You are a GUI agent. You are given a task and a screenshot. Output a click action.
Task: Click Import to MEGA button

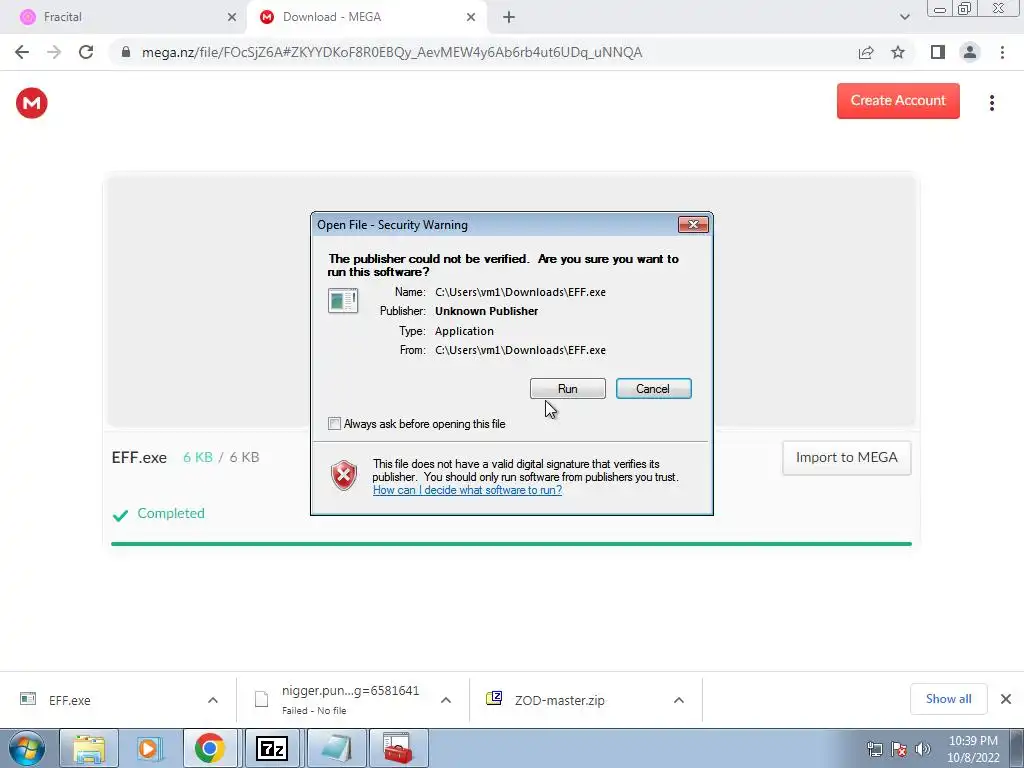pos(846,458)
